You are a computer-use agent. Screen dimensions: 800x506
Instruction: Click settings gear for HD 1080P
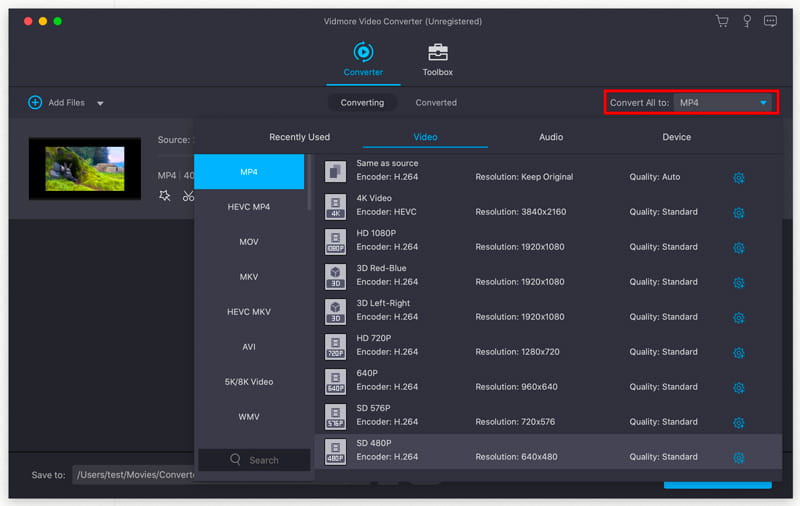pyautogui.click(x=738, y=248)
